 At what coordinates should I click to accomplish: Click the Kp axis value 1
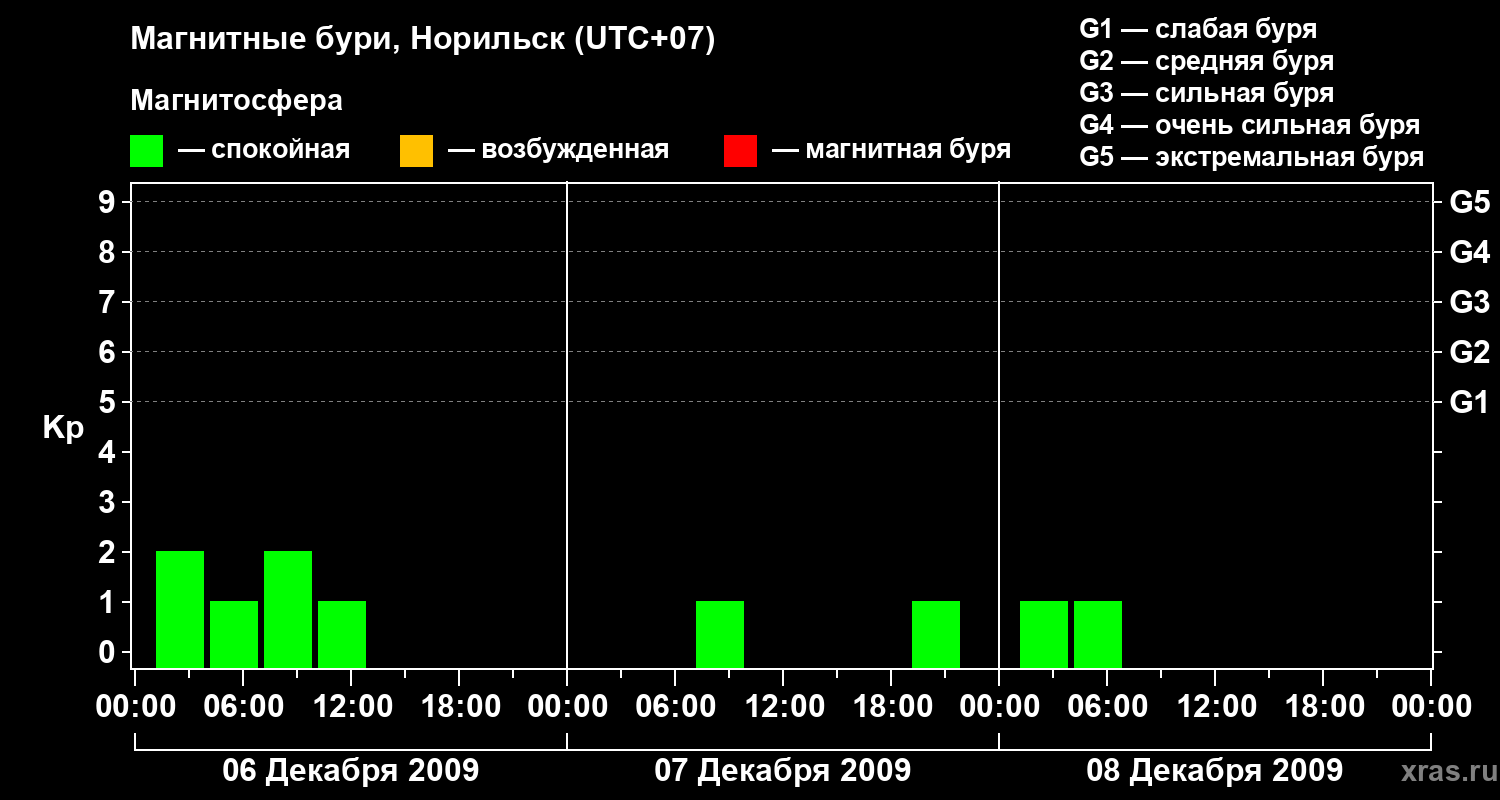[x=109, y=602]
